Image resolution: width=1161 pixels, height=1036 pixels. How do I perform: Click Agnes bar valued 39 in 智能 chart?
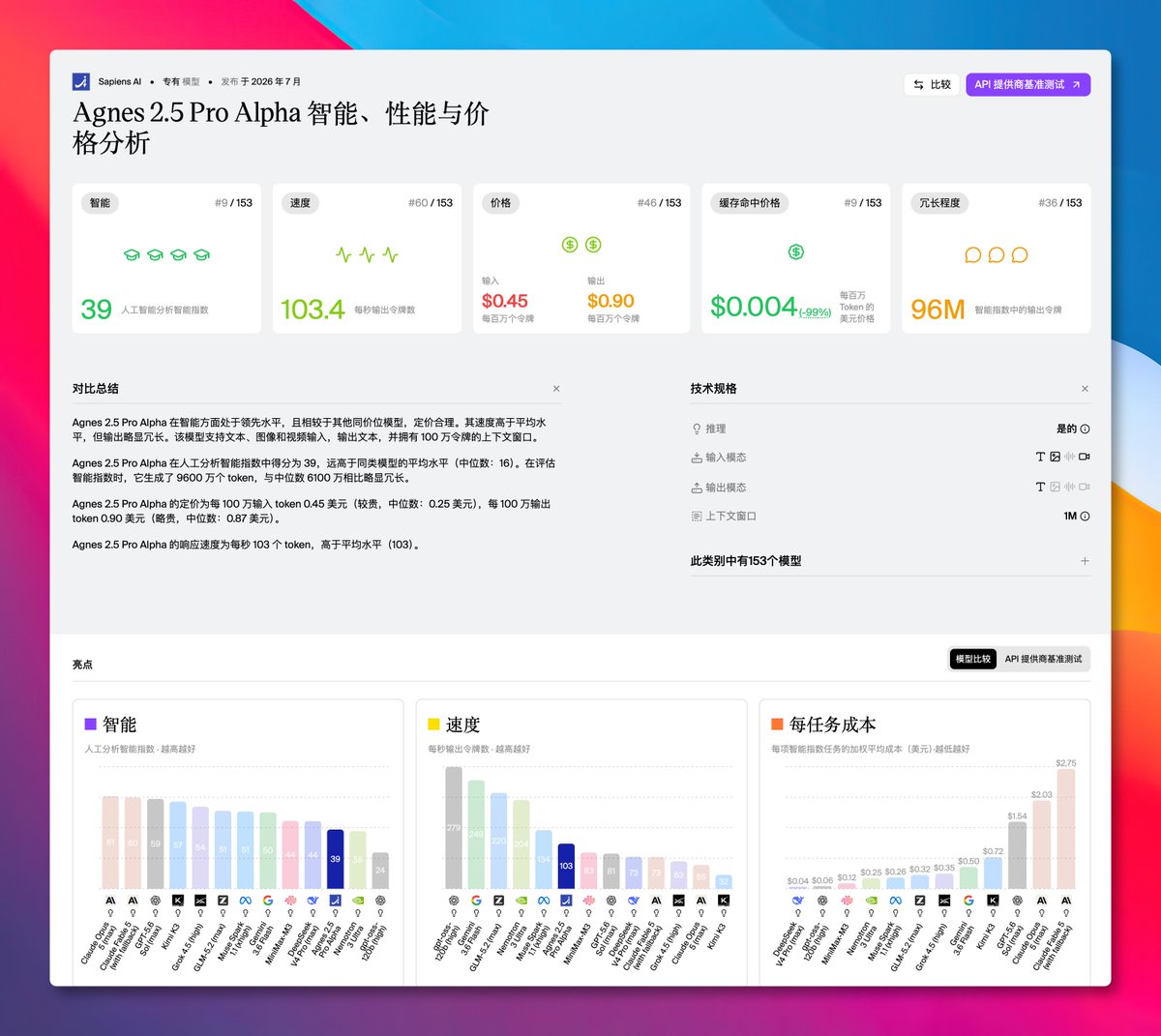click(335, 859)
